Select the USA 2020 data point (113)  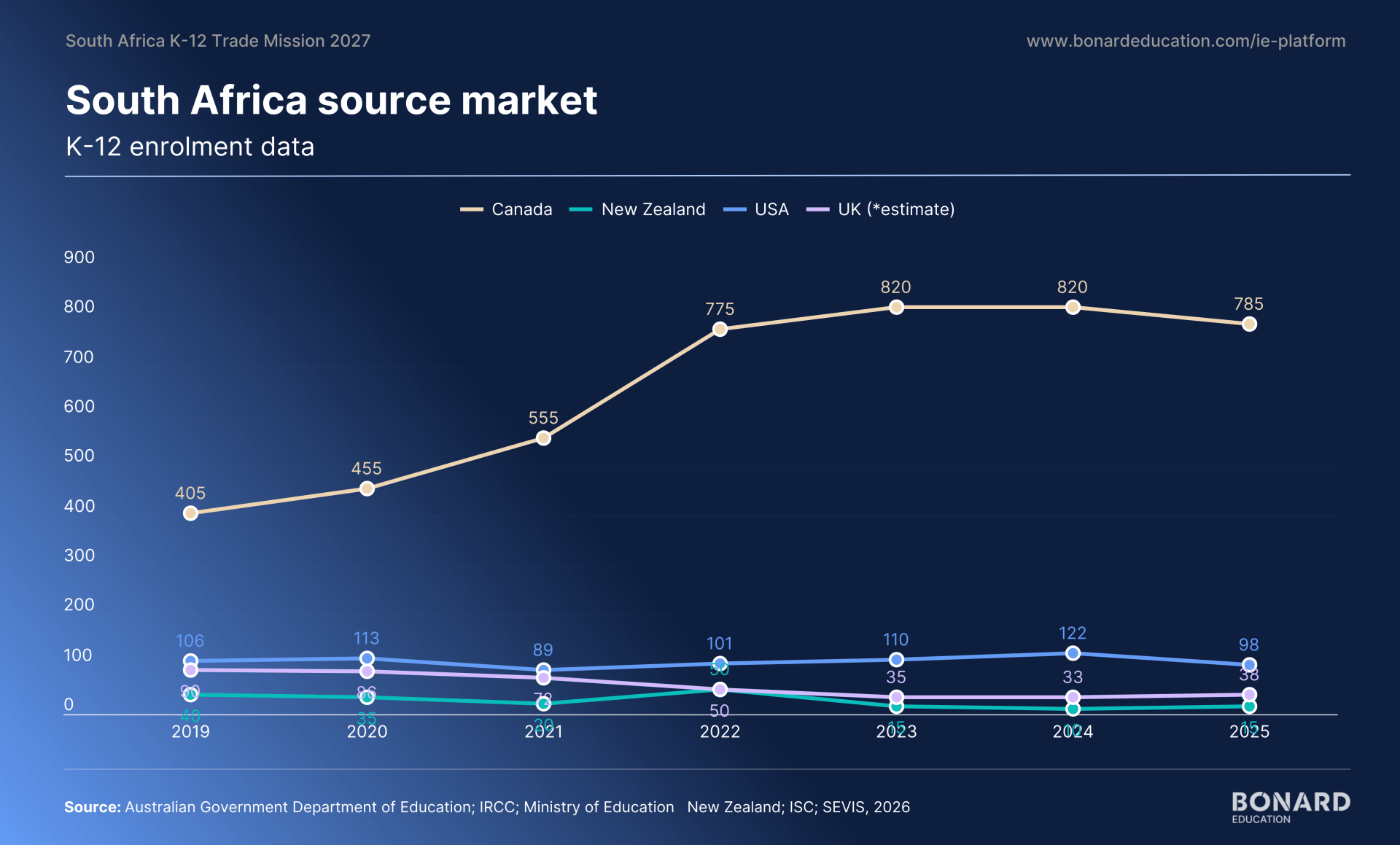click(x=367, y=658)
